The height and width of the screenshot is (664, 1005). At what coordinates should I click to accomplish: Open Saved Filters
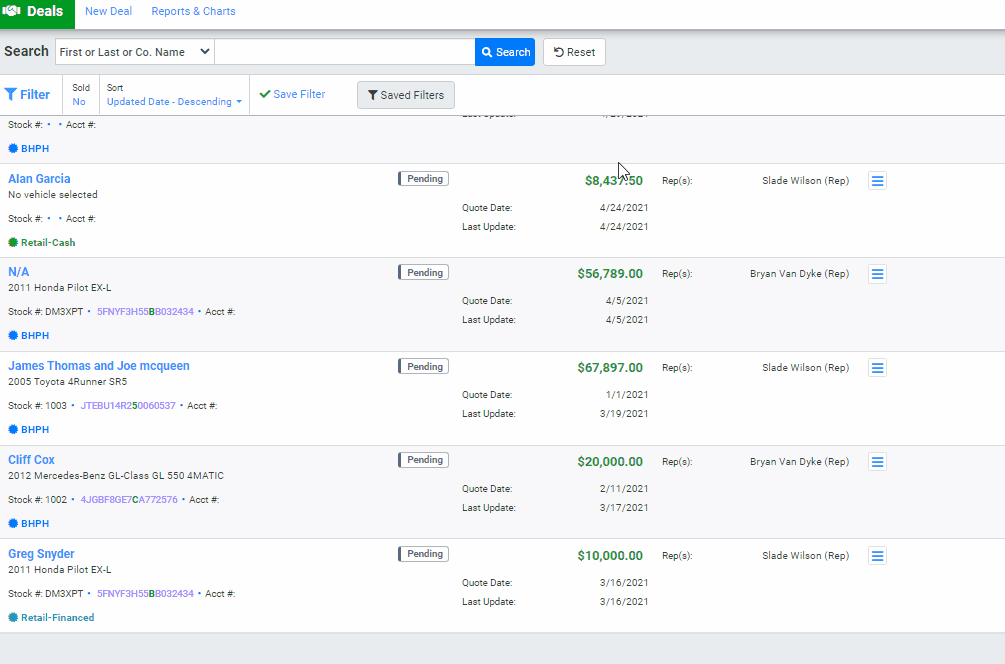click(406, 95)
